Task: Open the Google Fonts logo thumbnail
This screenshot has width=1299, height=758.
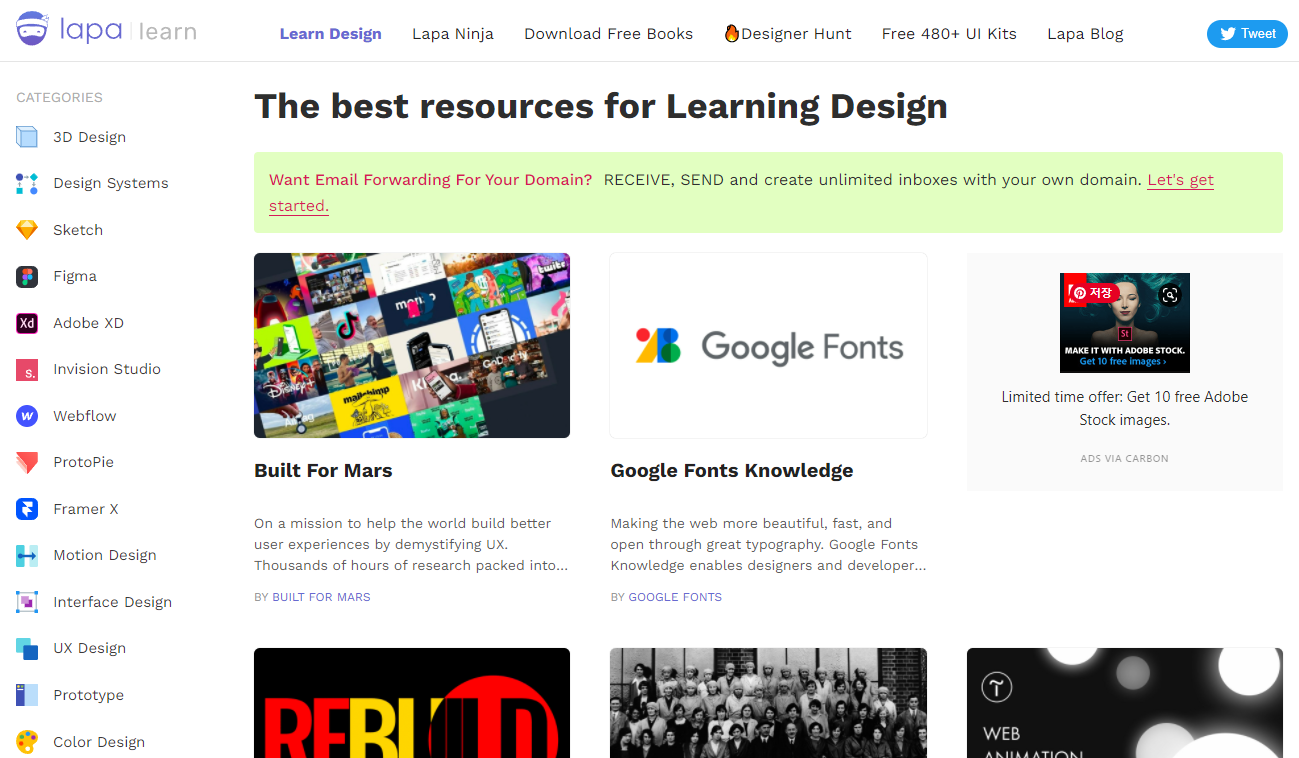Action: pos(768,346)
